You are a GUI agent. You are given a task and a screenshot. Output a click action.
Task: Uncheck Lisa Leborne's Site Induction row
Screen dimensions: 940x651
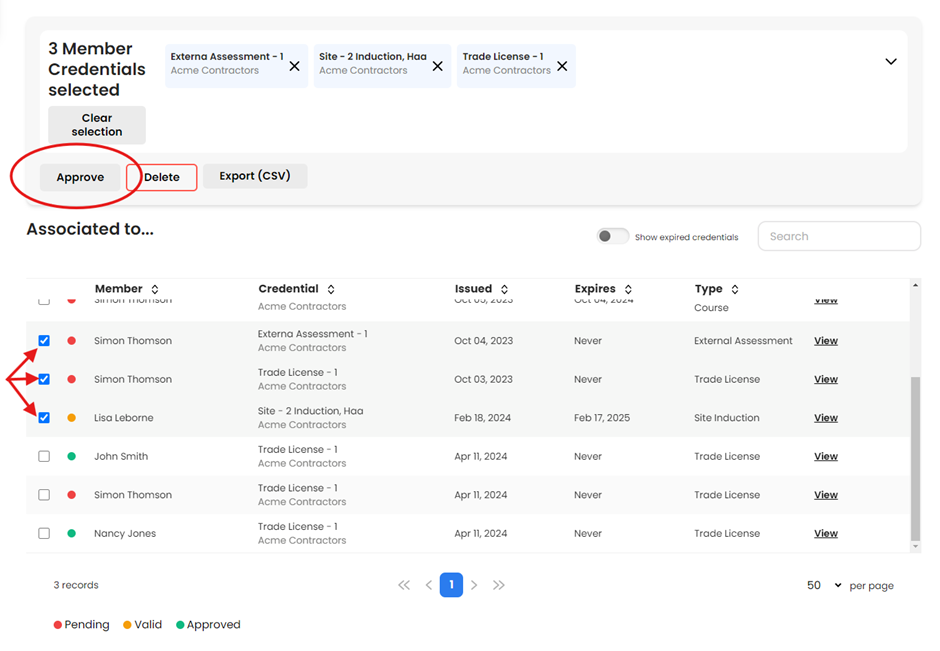click(44, 418)
